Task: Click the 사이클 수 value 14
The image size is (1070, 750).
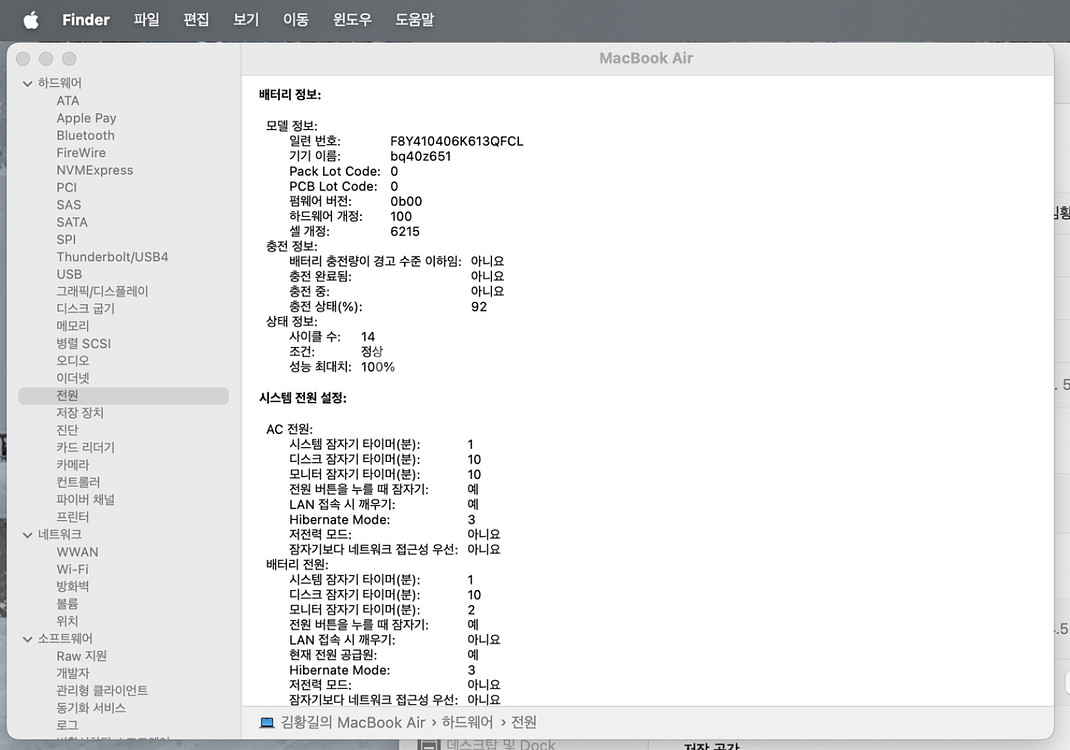Action: (368, 337)
